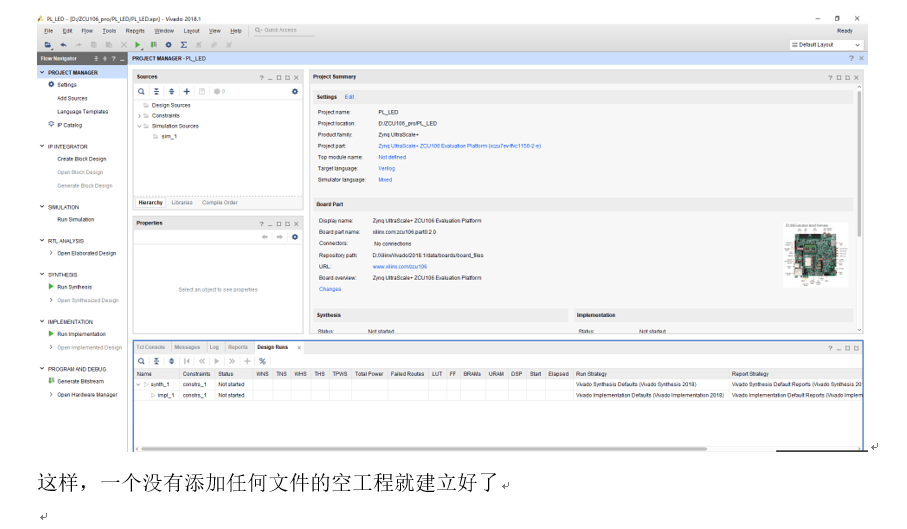The image size is (907, 529).
Task: Click the Generate Bitstream icon in Flow Navigator
Action: click(51, 380)
